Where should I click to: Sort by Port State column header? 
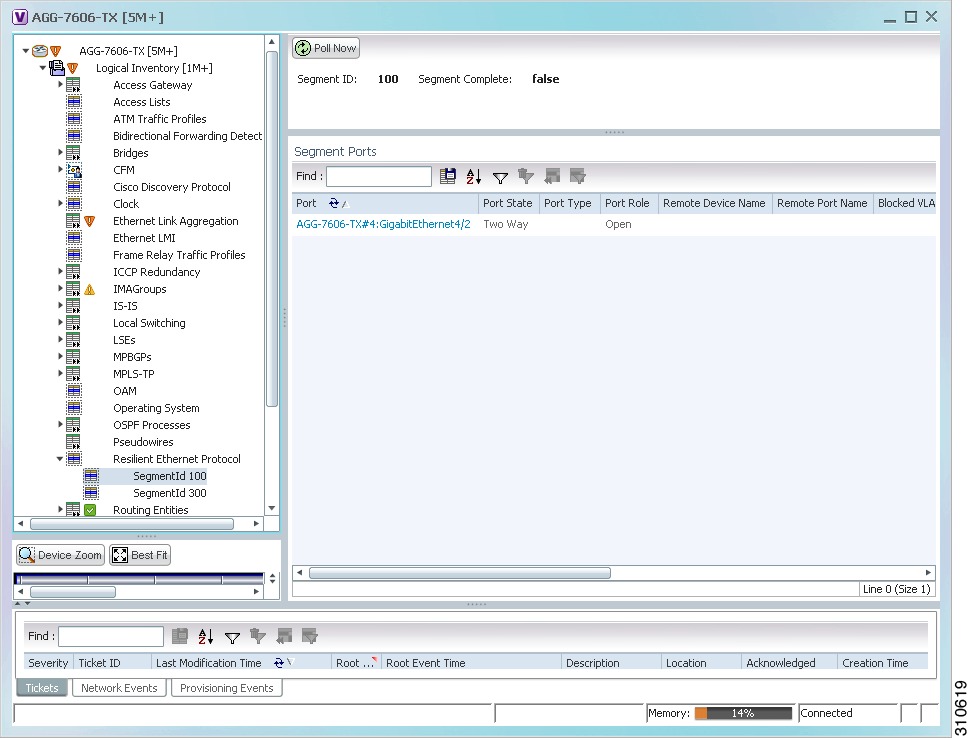click(508, 203)
